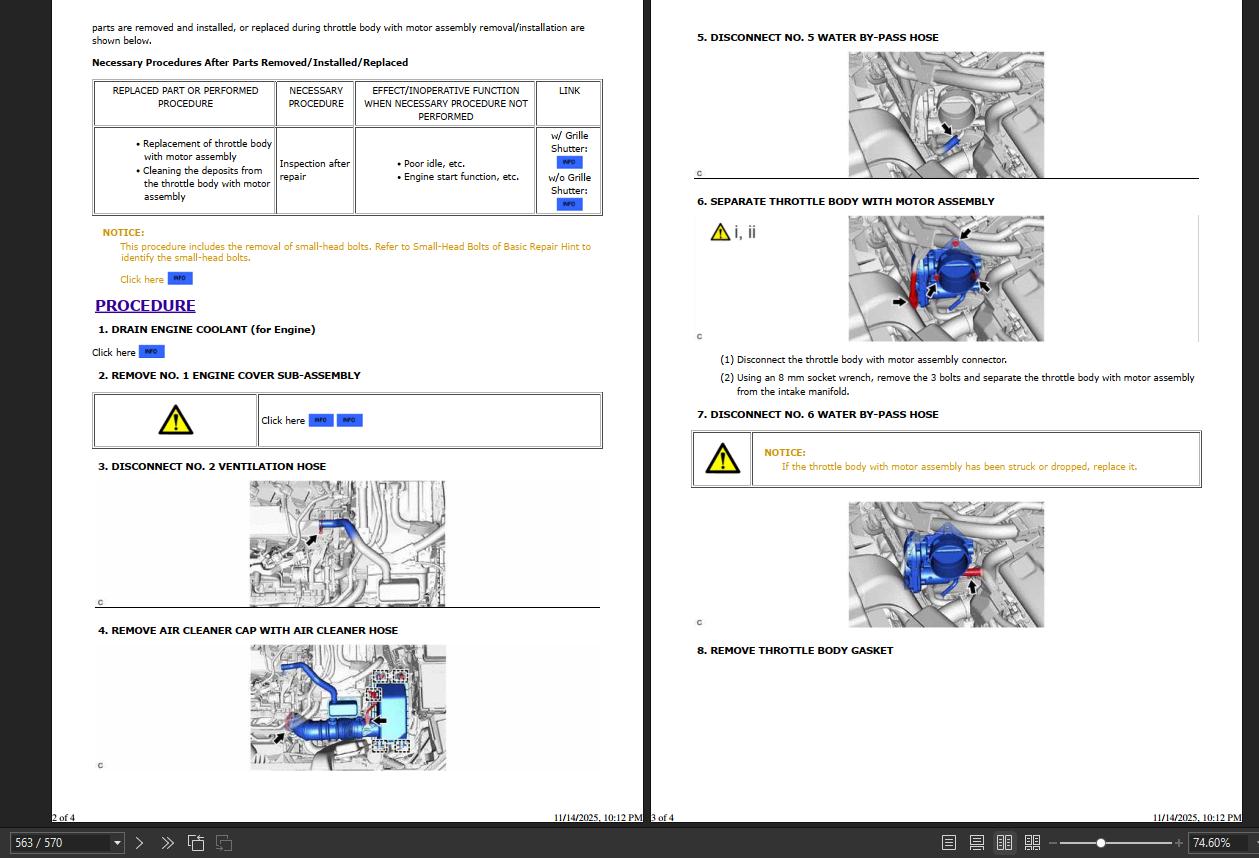Open second INFO link in engine cover table

click(x=350, y=420)
